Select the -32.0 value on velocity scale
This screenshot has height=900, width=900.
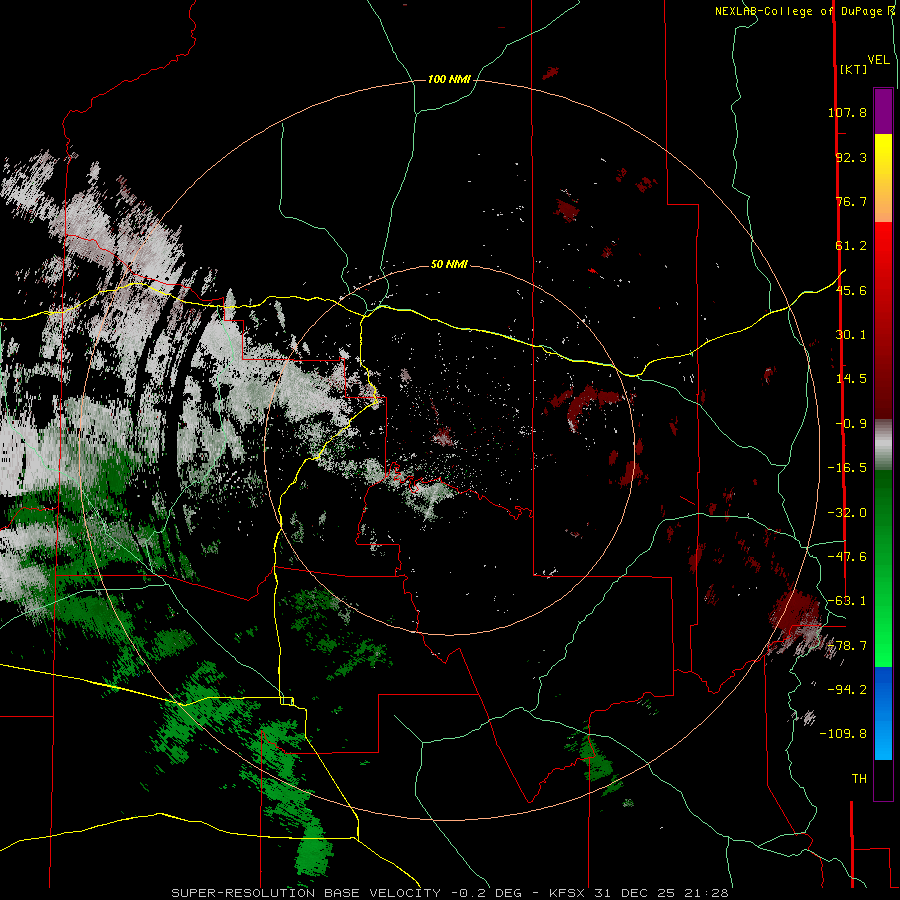pos(847,513)
